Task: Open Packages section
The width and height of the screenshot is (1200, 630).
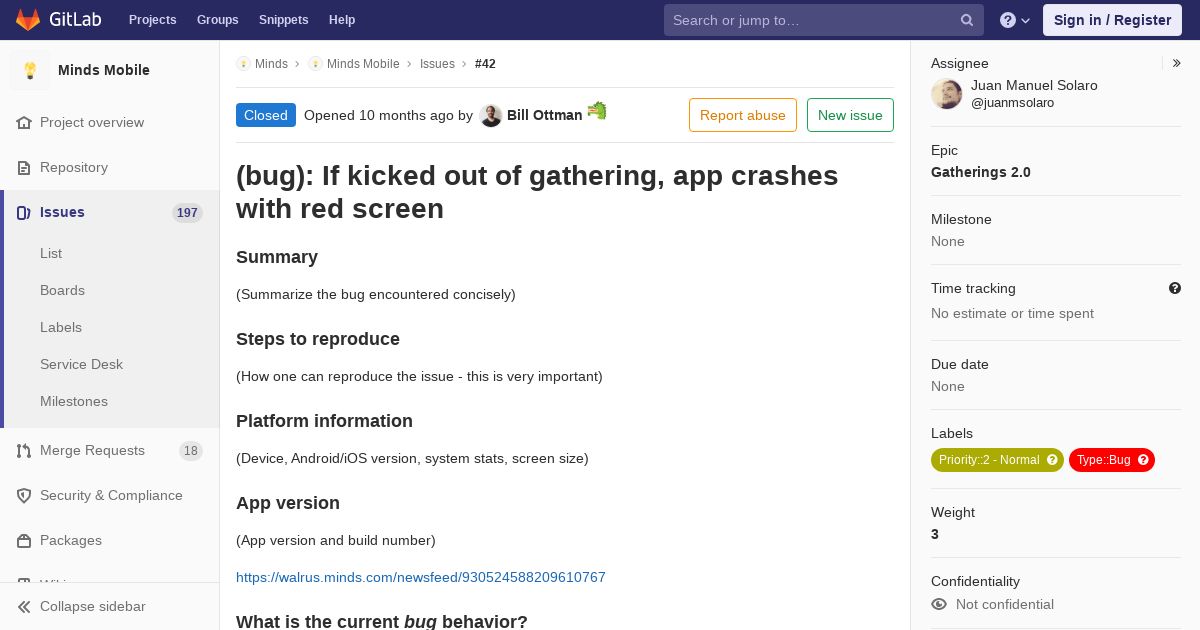Action: 71,540
